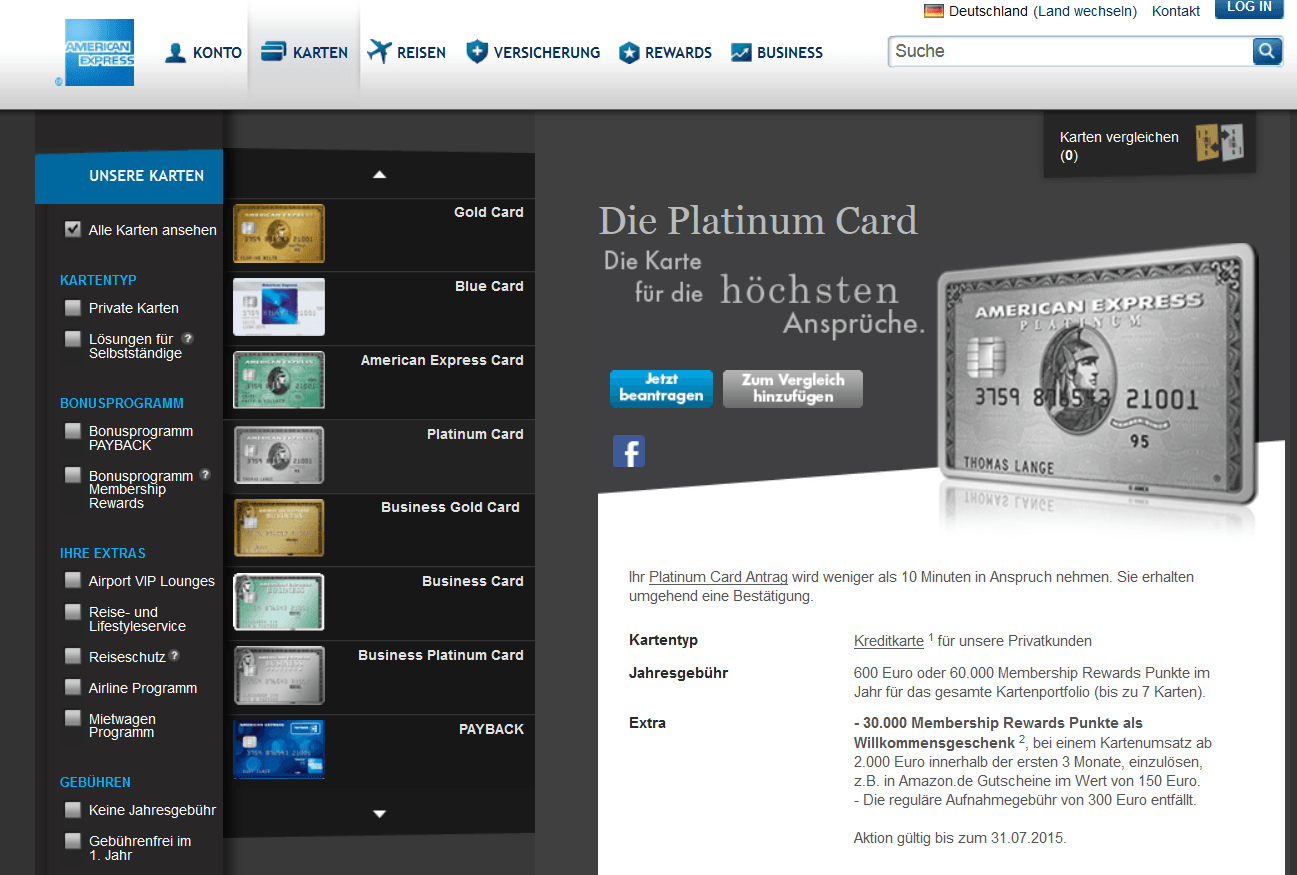Viewport: 1297px width, 875px height.
Task: Select the green Business Card thumbnail
Action: tap(279, 602)
